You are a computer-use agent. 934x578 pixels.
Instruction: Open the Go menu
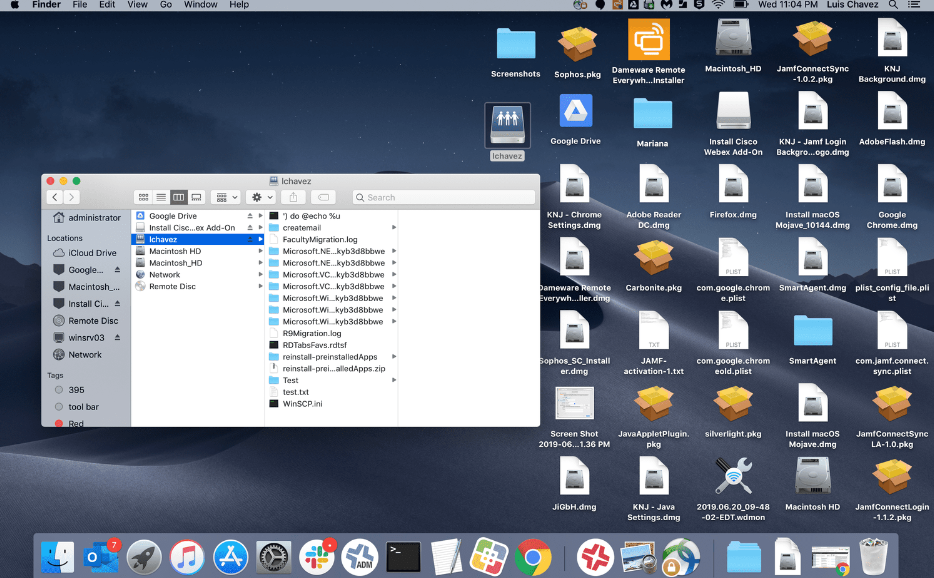166,5
